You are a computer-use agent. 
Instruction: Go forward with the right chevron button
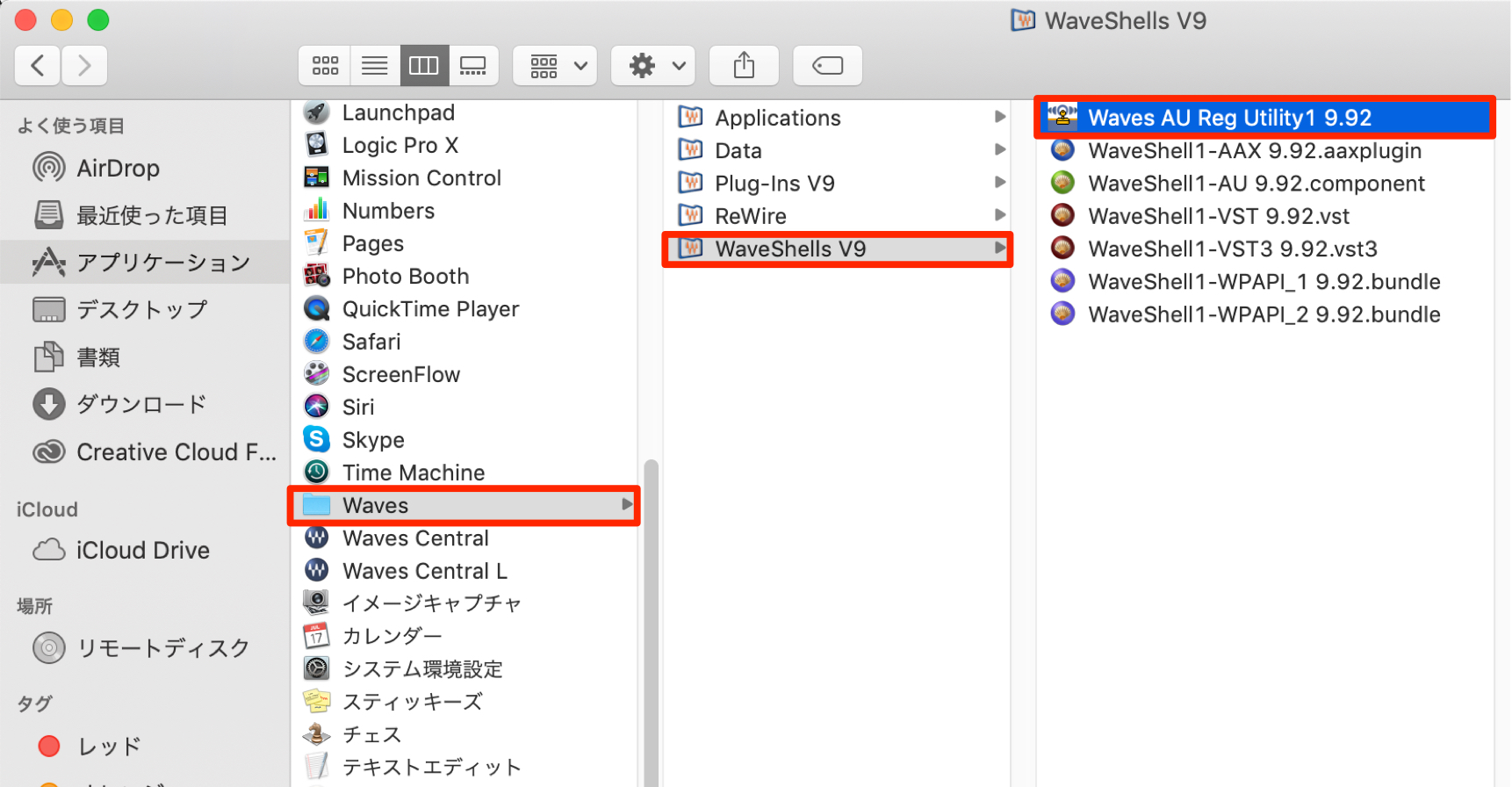84,66
